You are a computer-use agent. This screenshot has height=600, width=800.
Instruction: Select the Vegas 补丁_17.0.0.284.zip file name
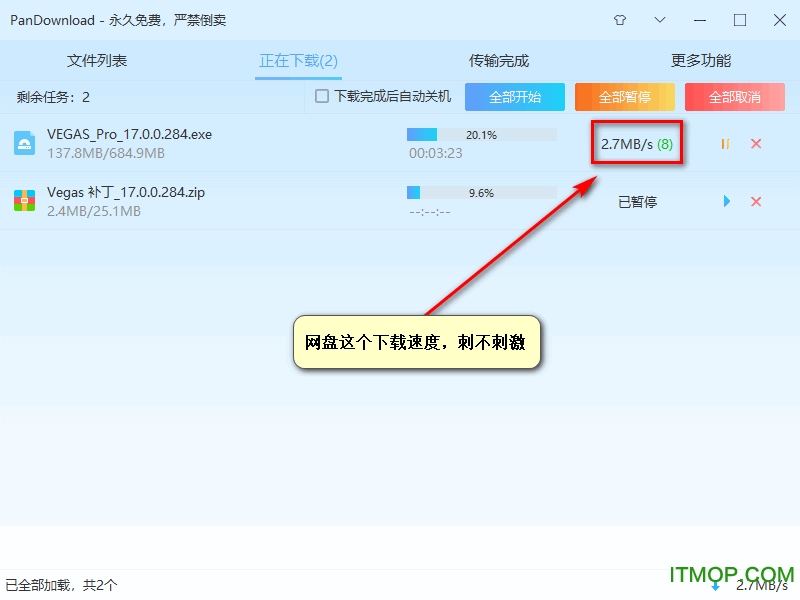click(x=126, y=192)
